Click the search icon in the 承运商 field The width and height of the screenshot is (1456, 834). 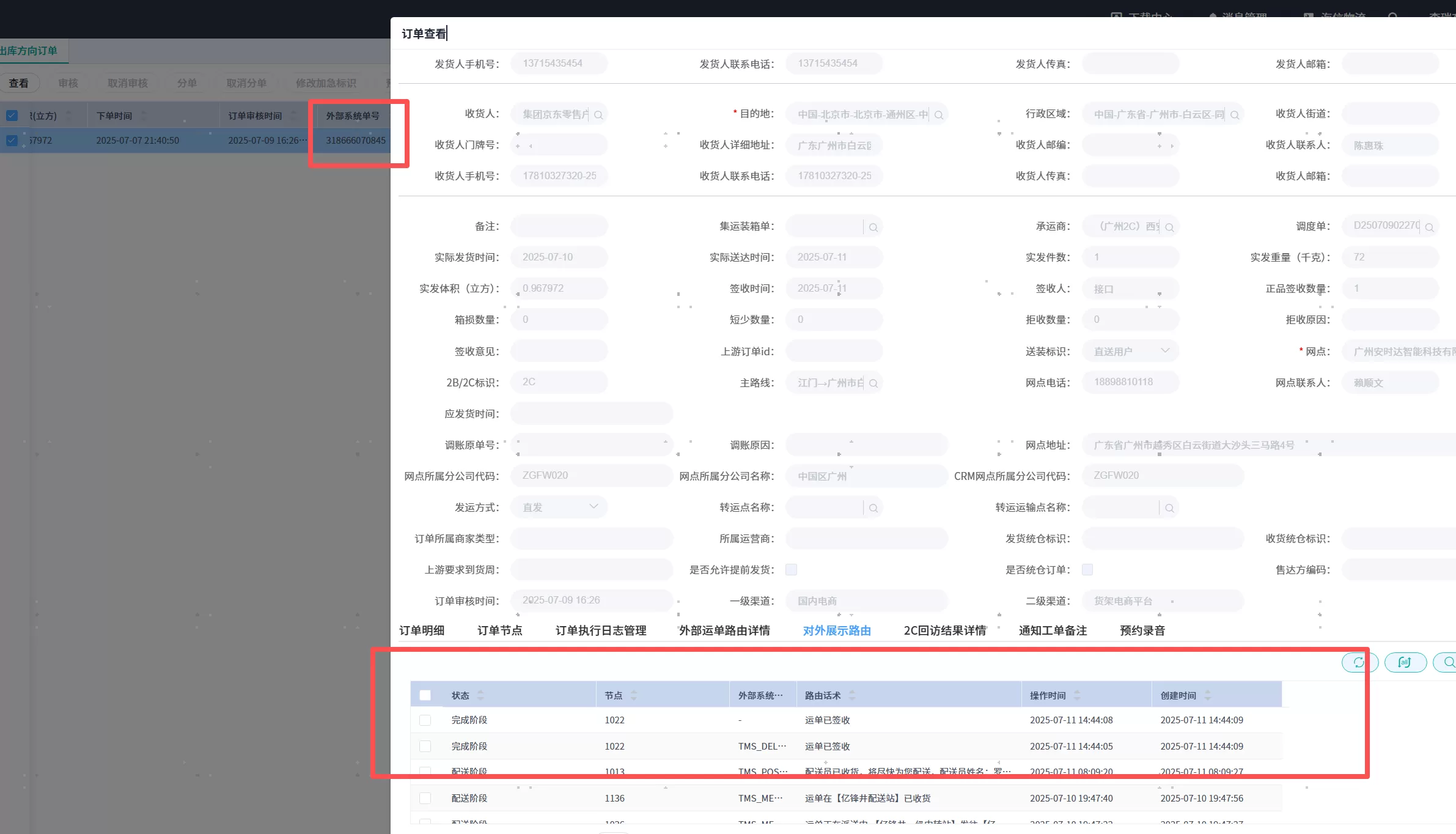(x=1169, y=227)
